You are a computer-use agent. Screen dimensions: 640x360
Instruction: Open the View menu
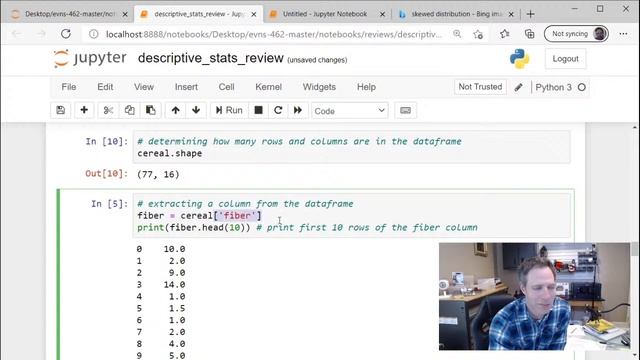coord(144,87)
